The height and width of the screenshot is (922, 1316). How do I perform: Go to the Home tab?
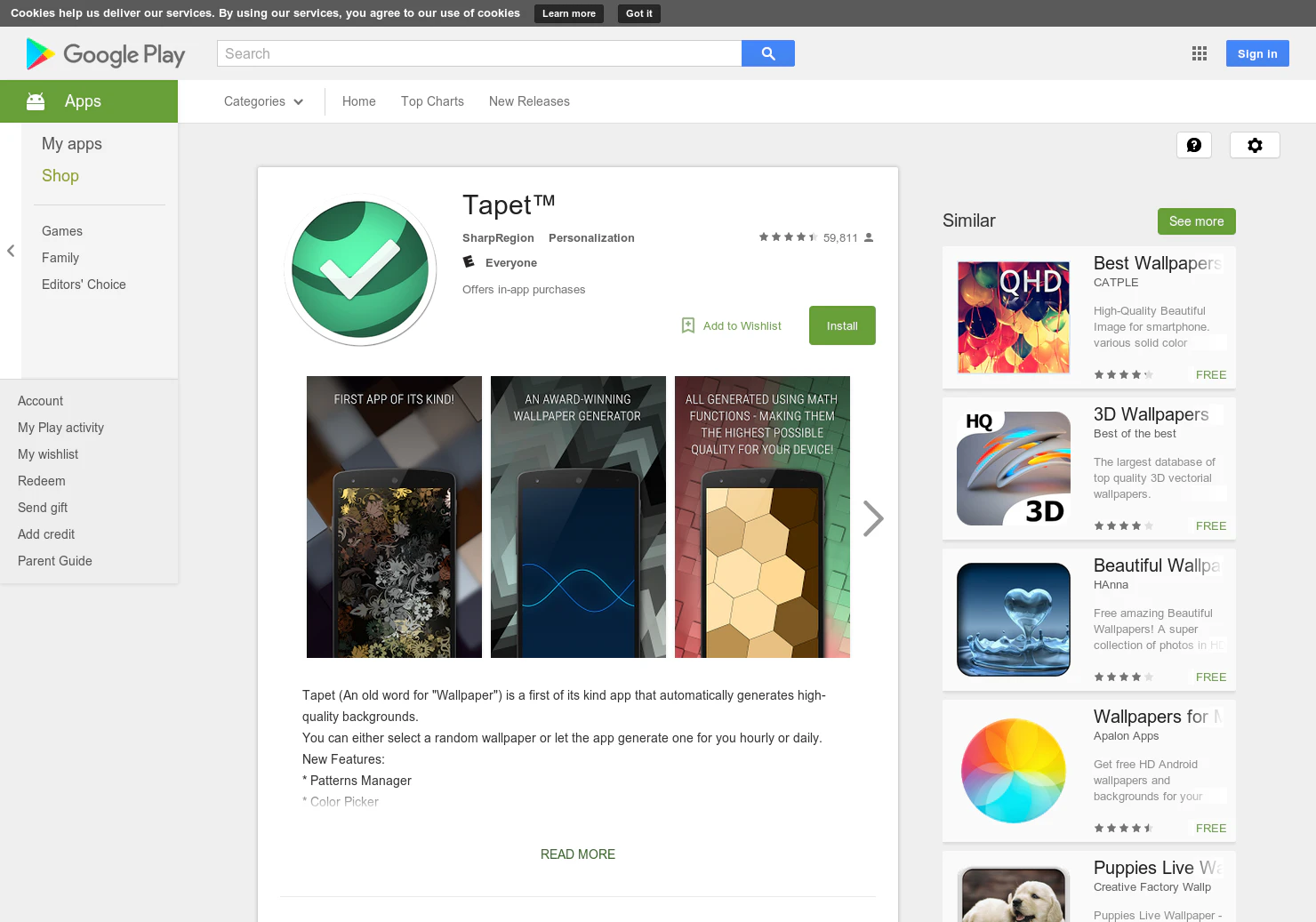tap(359, 101)
